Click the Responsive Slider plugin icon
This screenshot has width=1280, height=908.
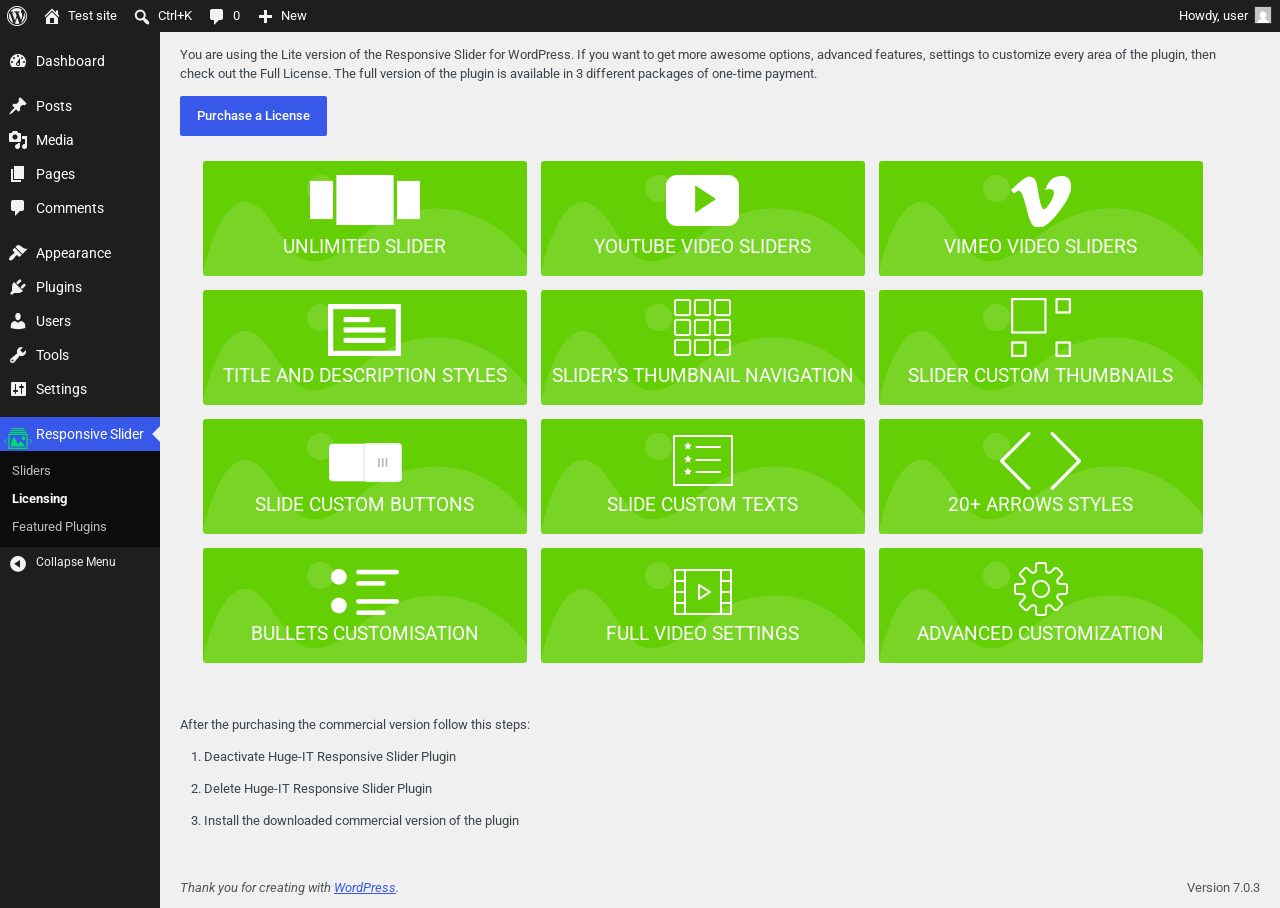tap(18, 437)
